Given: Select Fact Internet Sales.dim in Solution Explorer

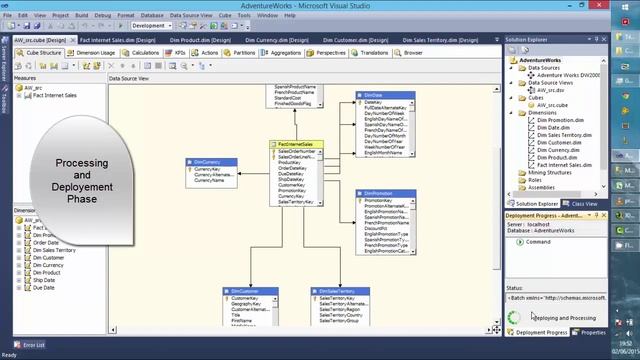Looking at the screenshot, I should click(x=564, y=165).
